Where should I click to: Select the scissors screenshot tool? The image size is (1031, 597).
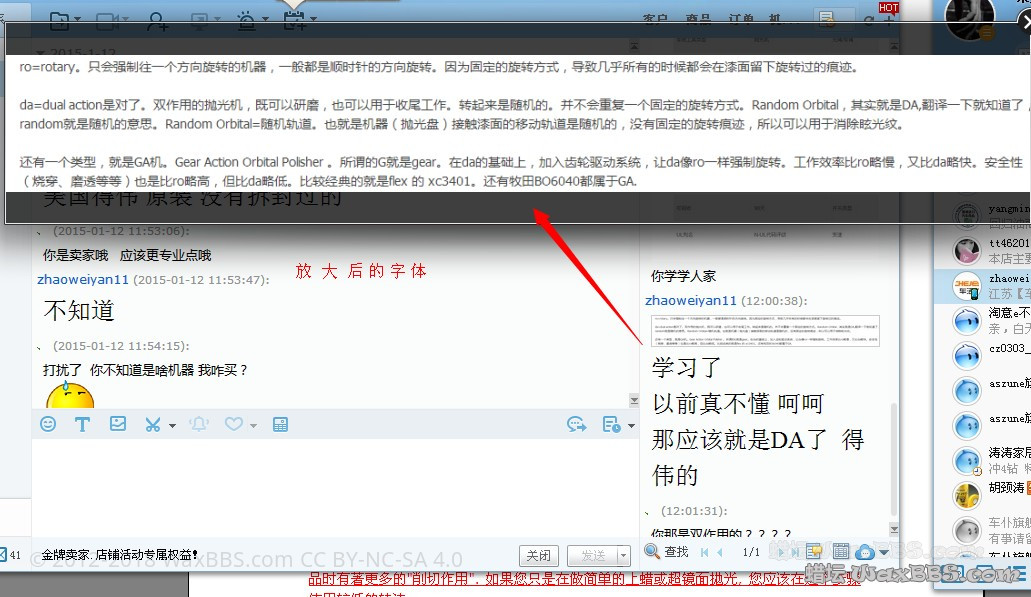pos(152,424)
